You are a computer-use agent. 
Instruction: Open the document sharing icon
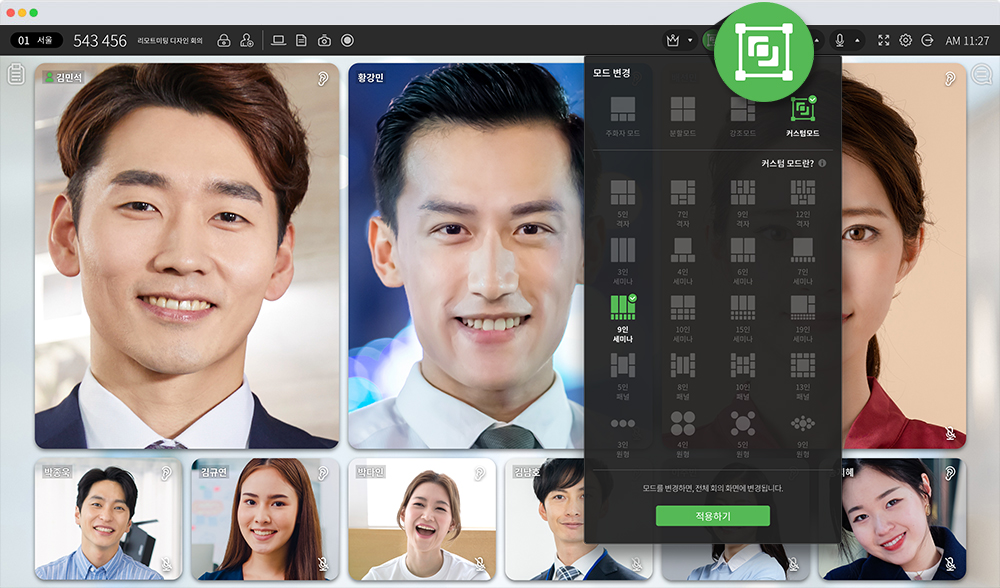point(301,41)
